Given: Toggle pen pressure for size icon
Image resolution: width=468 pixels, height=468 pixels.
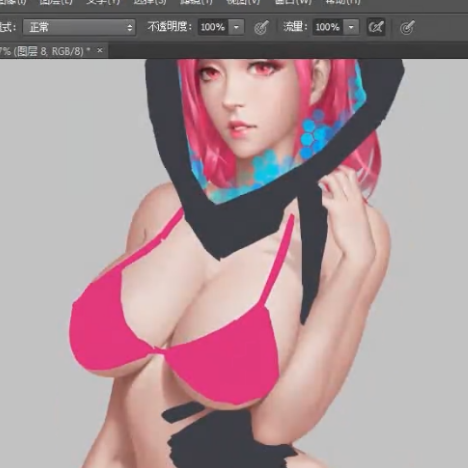Looking at the screenshot, I should click(x=407, y=27).
